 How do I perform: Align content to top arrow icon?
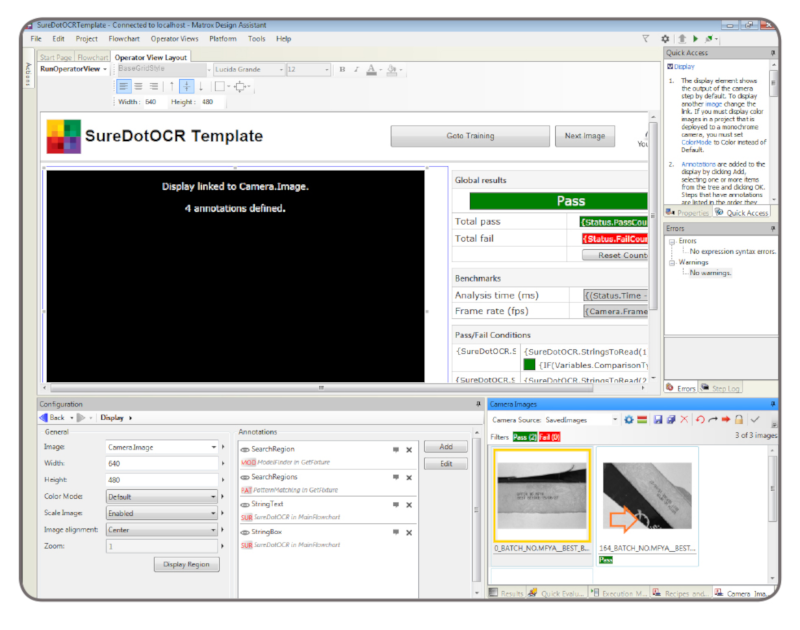click(172, 86)
